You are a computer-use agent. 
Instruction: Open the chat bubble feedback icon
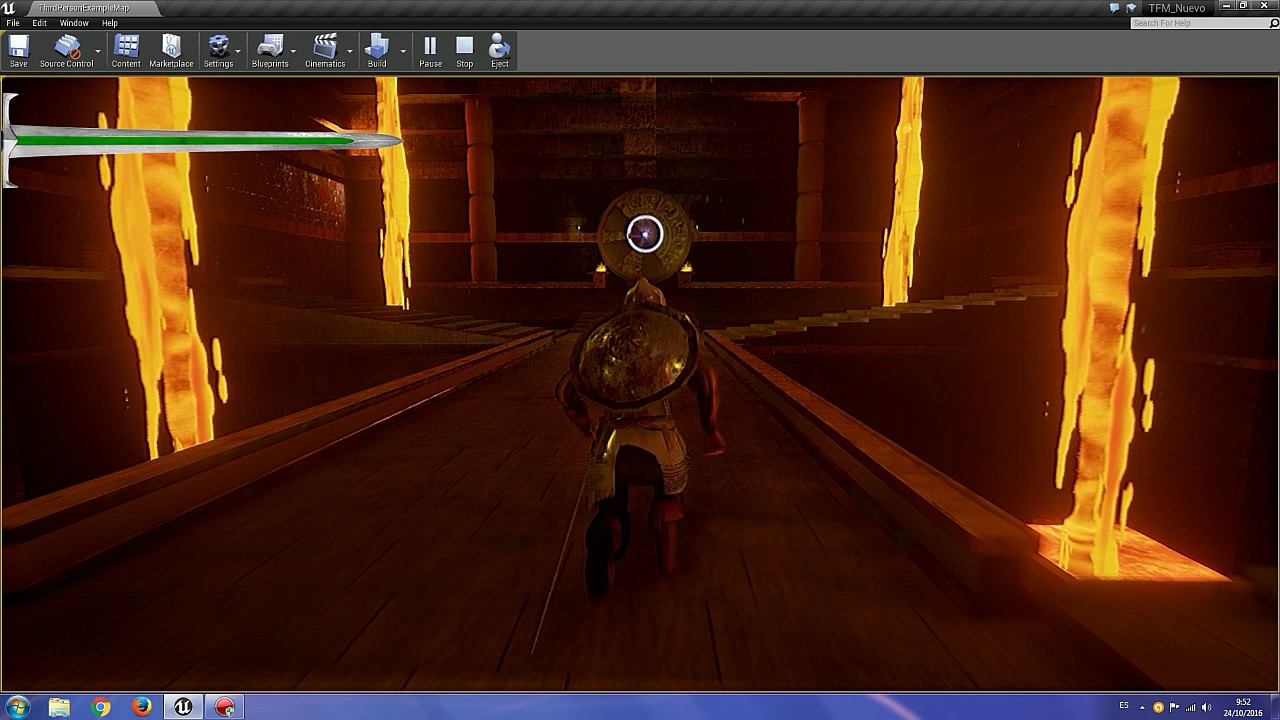coord(1115,8)
